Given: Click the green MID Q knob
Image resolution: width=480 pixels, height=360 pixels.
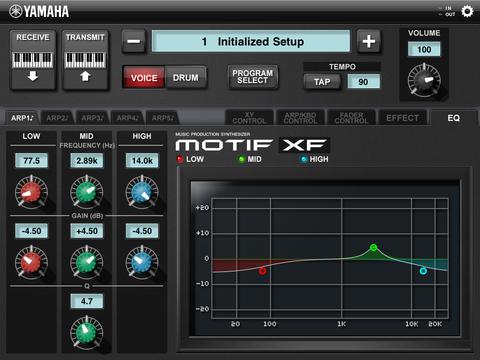Looking at the screenshot, I should pyautogui.click(x=86, y=333).
